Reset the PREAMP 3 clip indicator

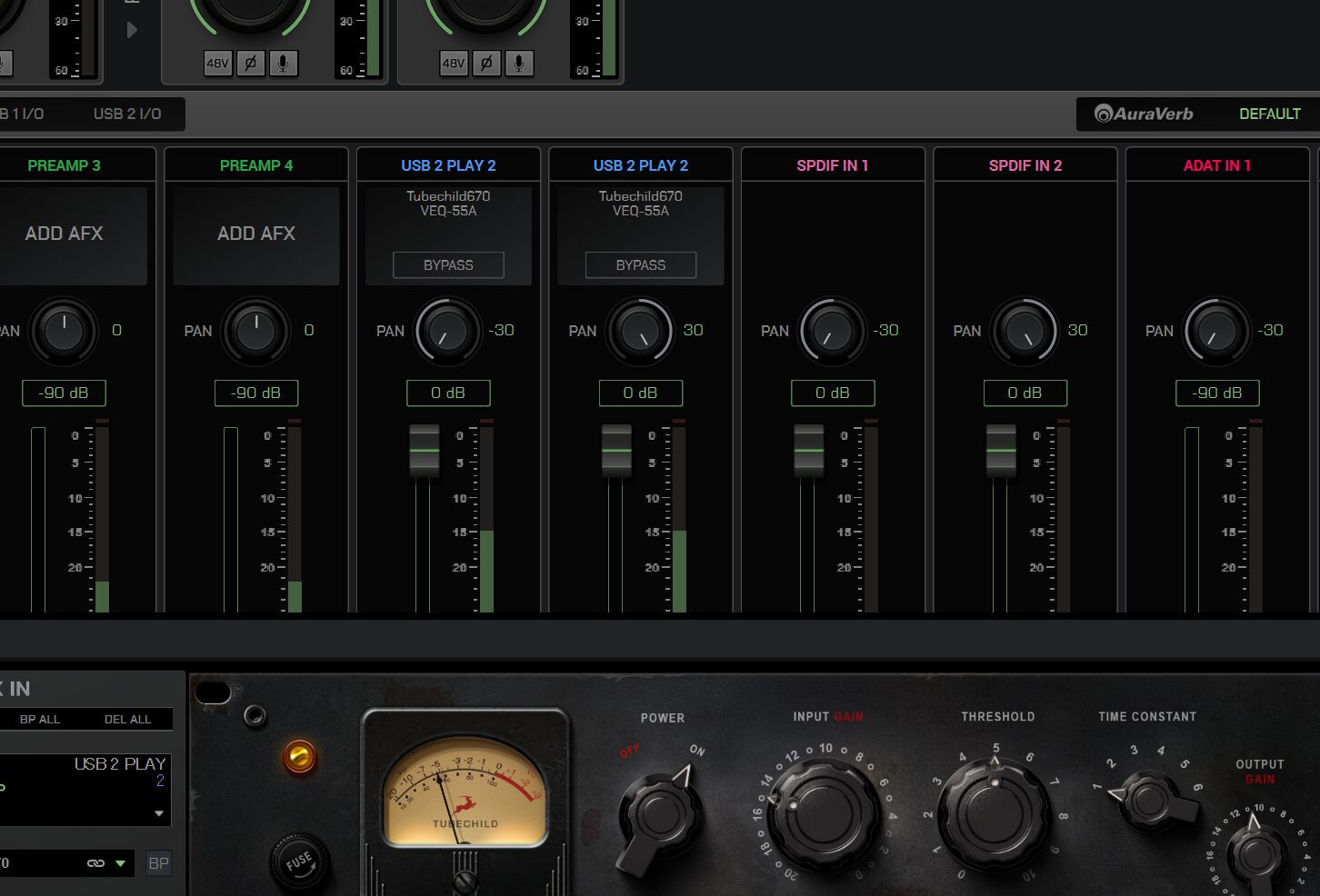click(102, 422)
